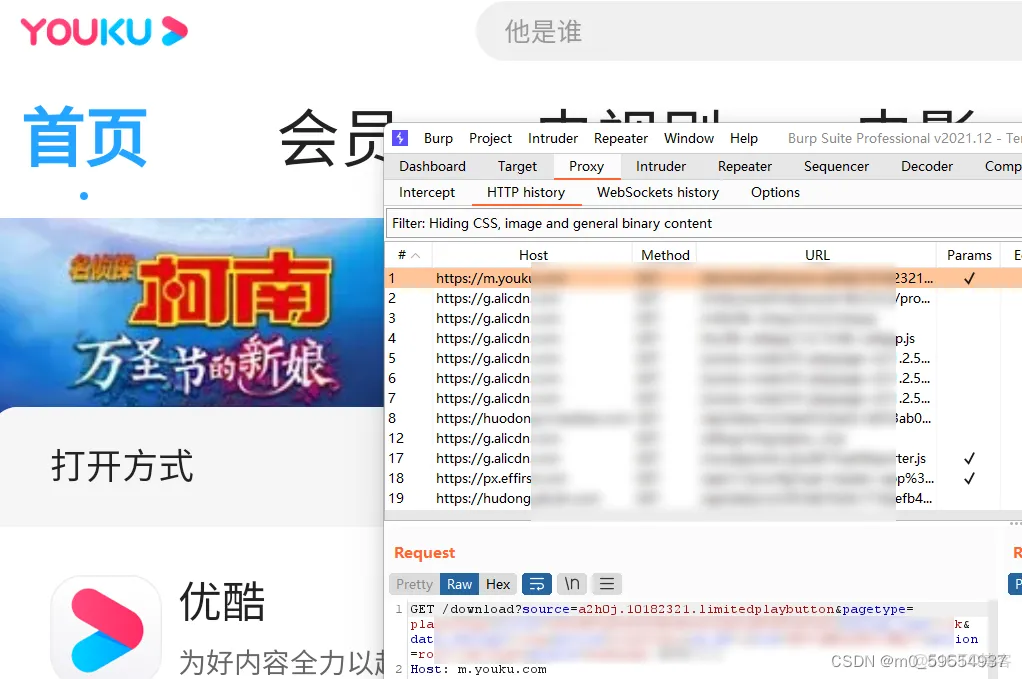Switch to the Repeater tool tab
The width and height of the screenshot is (1022, 679).
tap(744, 166)
